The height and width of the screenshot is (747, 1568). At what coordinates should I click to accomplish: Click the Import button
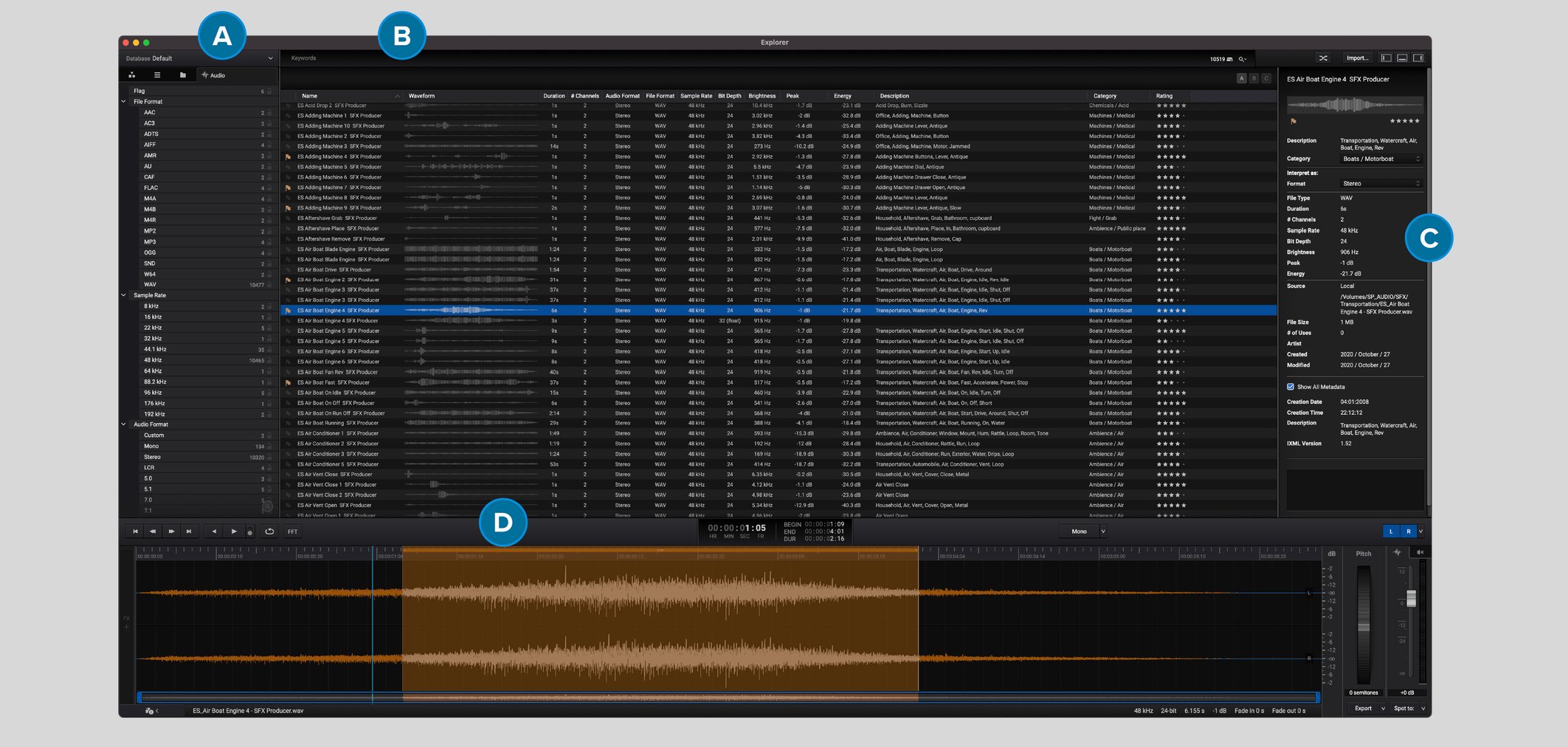pyautogui.click(x=1358, y=58)
